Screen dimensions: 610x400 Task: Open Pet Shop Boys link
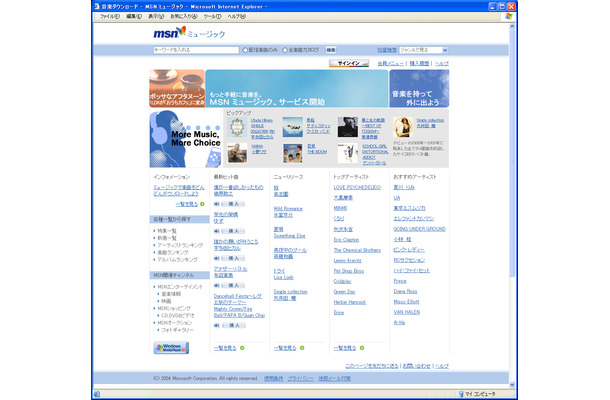click(x=349, y=271)
